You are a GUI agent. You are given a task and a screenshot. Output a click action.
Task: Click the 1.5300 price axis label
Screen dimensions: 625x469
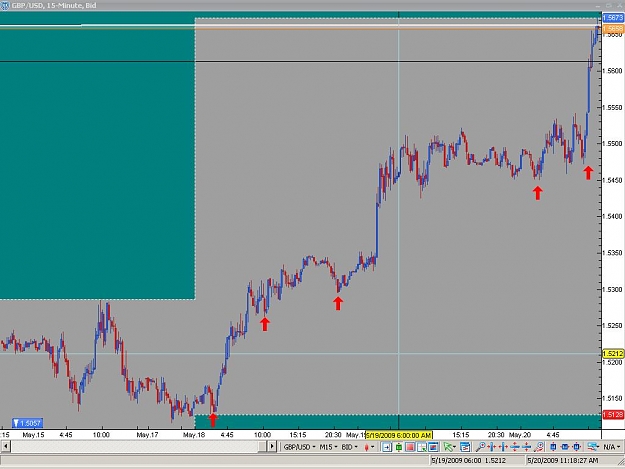click(x=612, y=289)
